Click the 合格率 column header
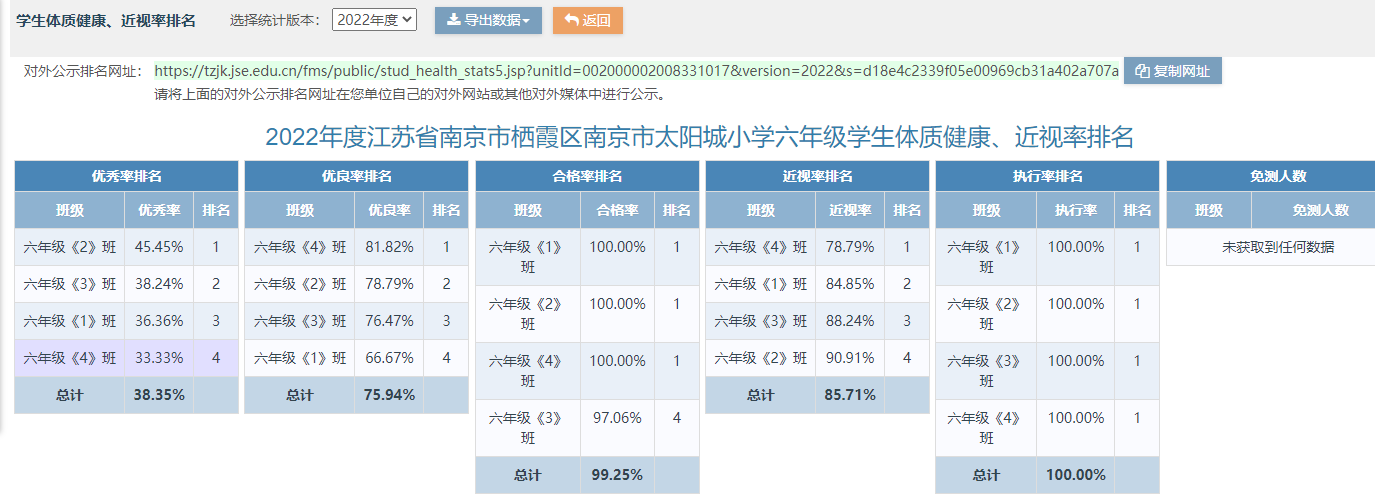1375x501 pixels. click(x=617, y=210)
